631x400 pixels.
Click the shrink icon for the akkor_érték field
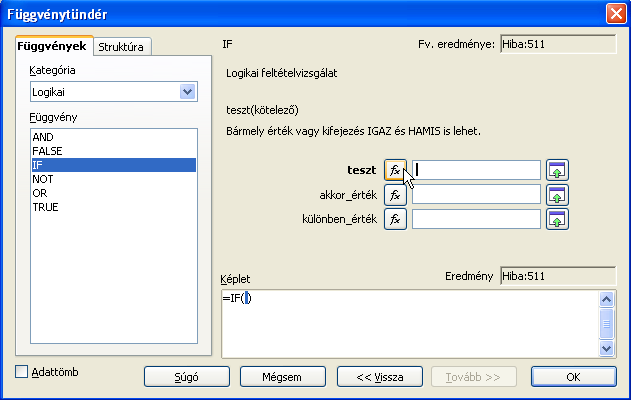click(557, 195)
